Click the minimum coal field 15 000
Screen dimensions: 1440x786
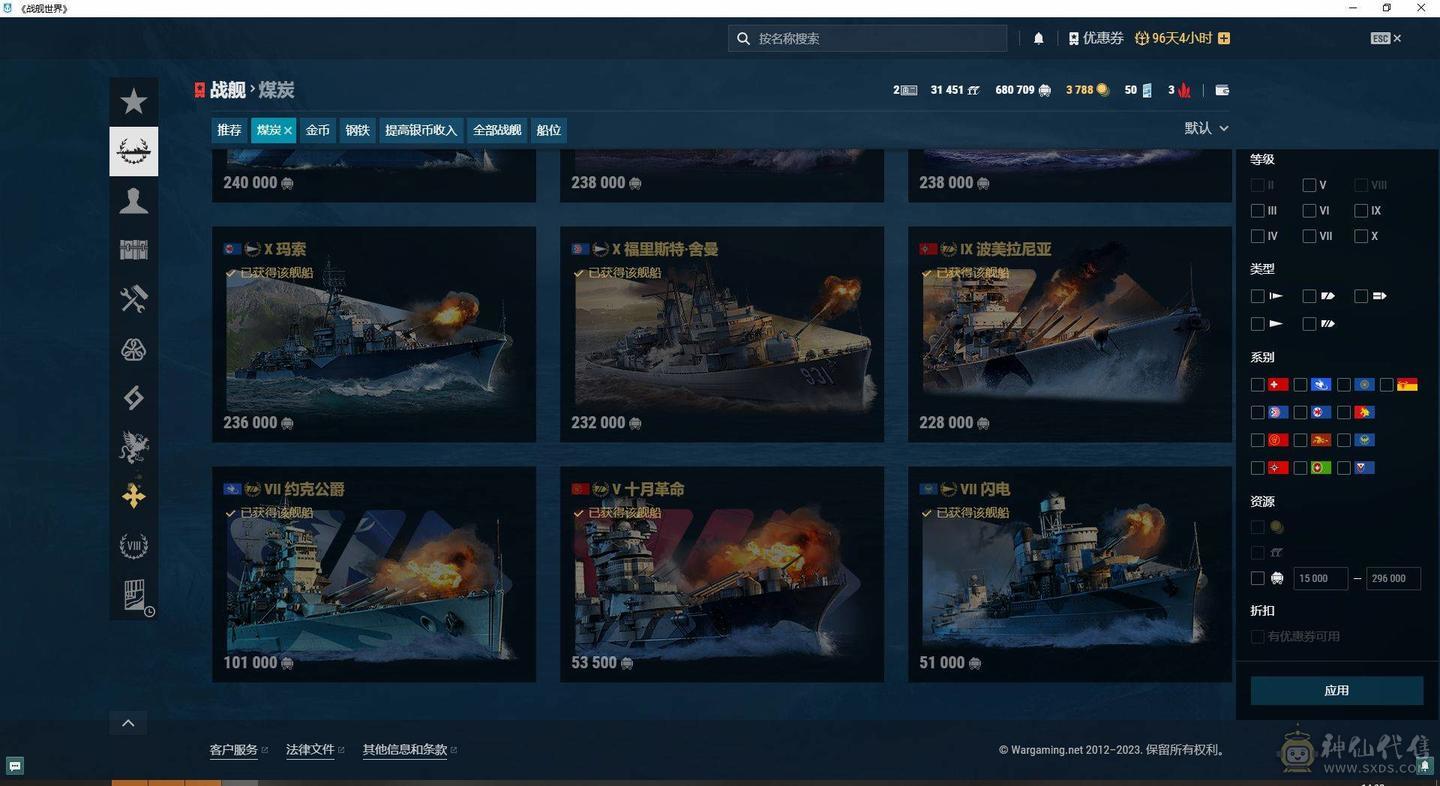1320,578
